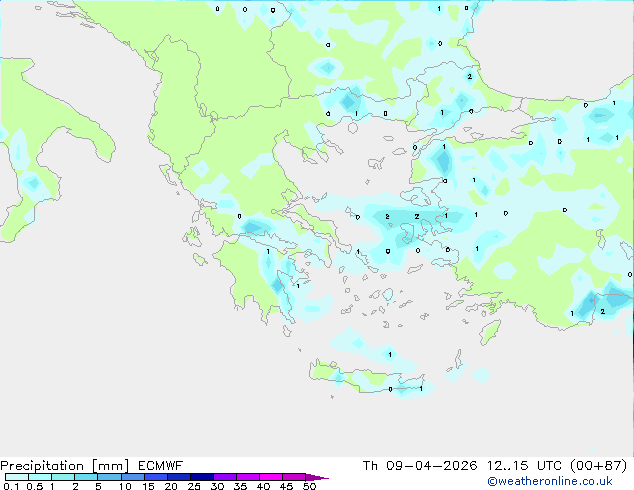The image size is (634, 490).
Task: Click the '35' legend scale label
Action: click(x=240, y=486)
